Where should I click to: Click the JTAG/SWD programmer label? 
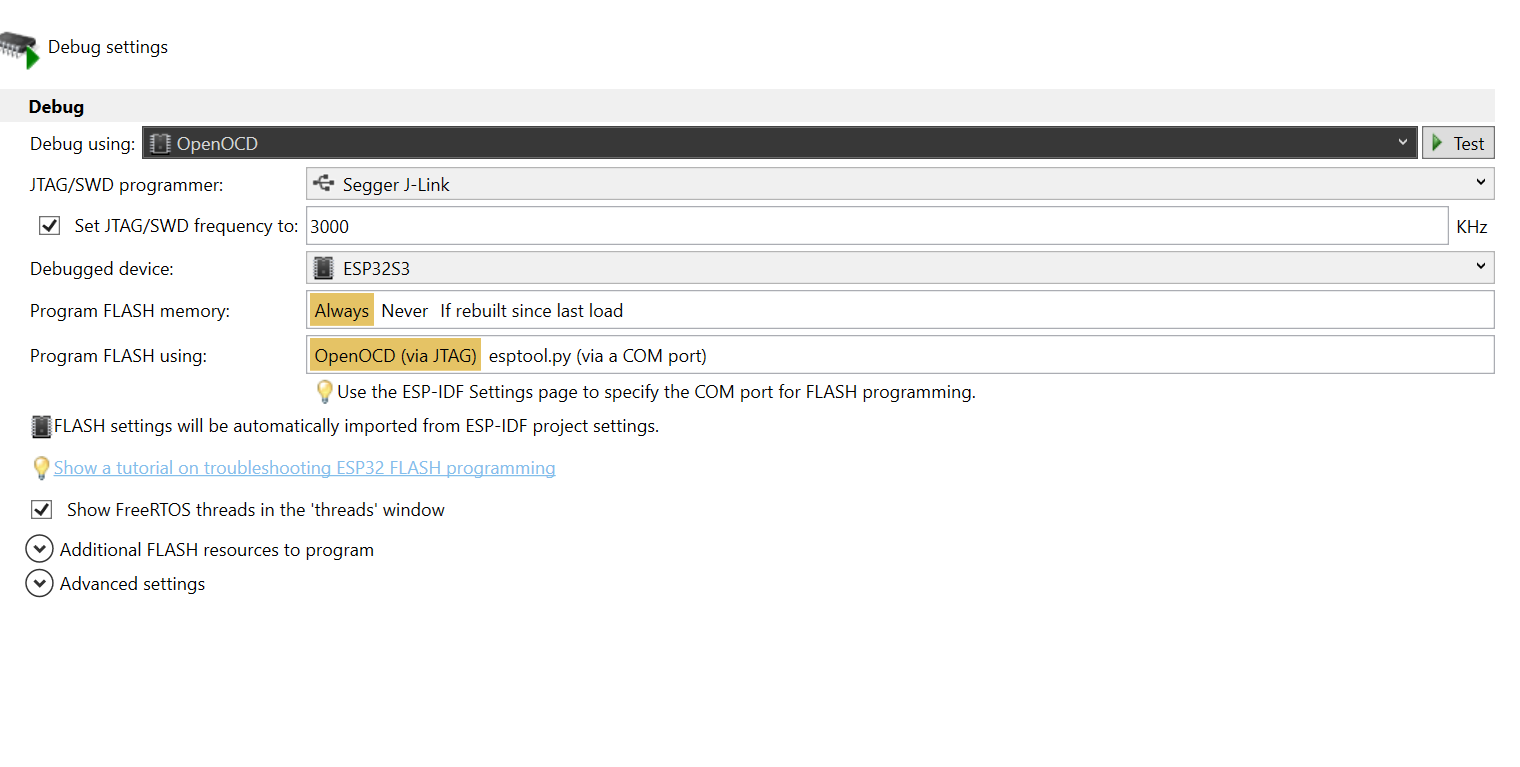click(x=127, y=185)
